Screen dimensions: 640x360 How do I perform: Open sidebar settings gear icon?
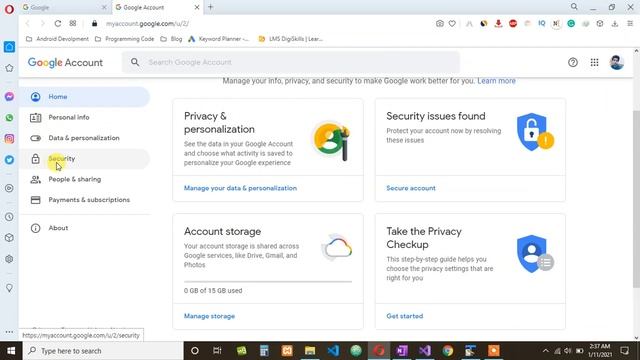(9, 259)
